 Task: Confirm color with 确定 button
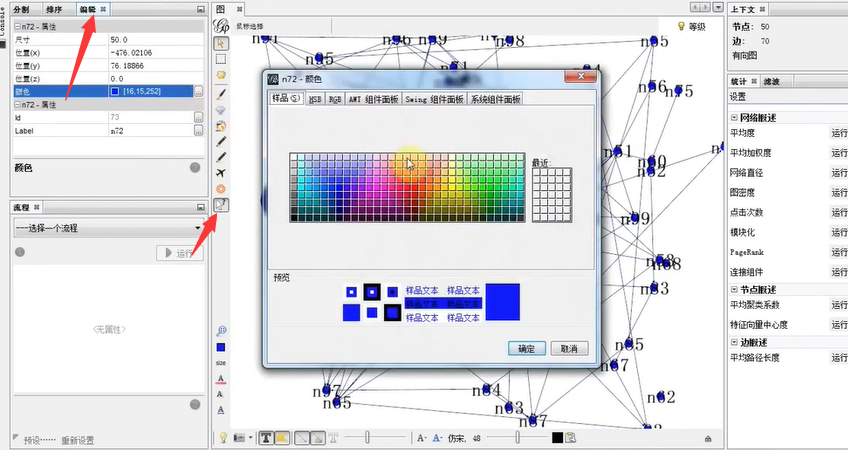coord(527,348)
